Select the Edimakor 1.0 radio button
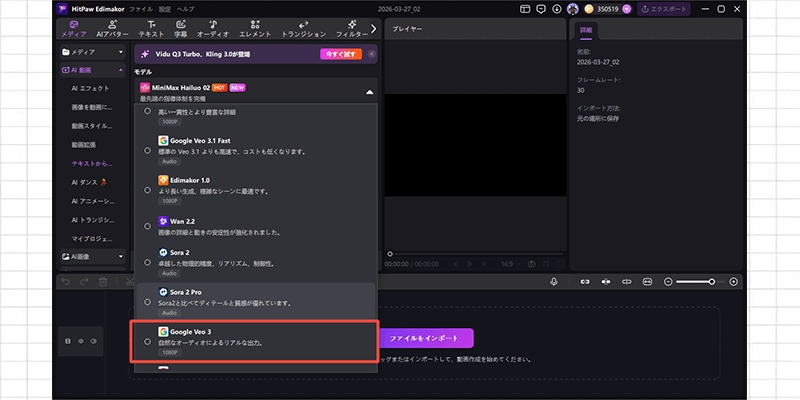The image size is (800, 400). coord(147,190)
